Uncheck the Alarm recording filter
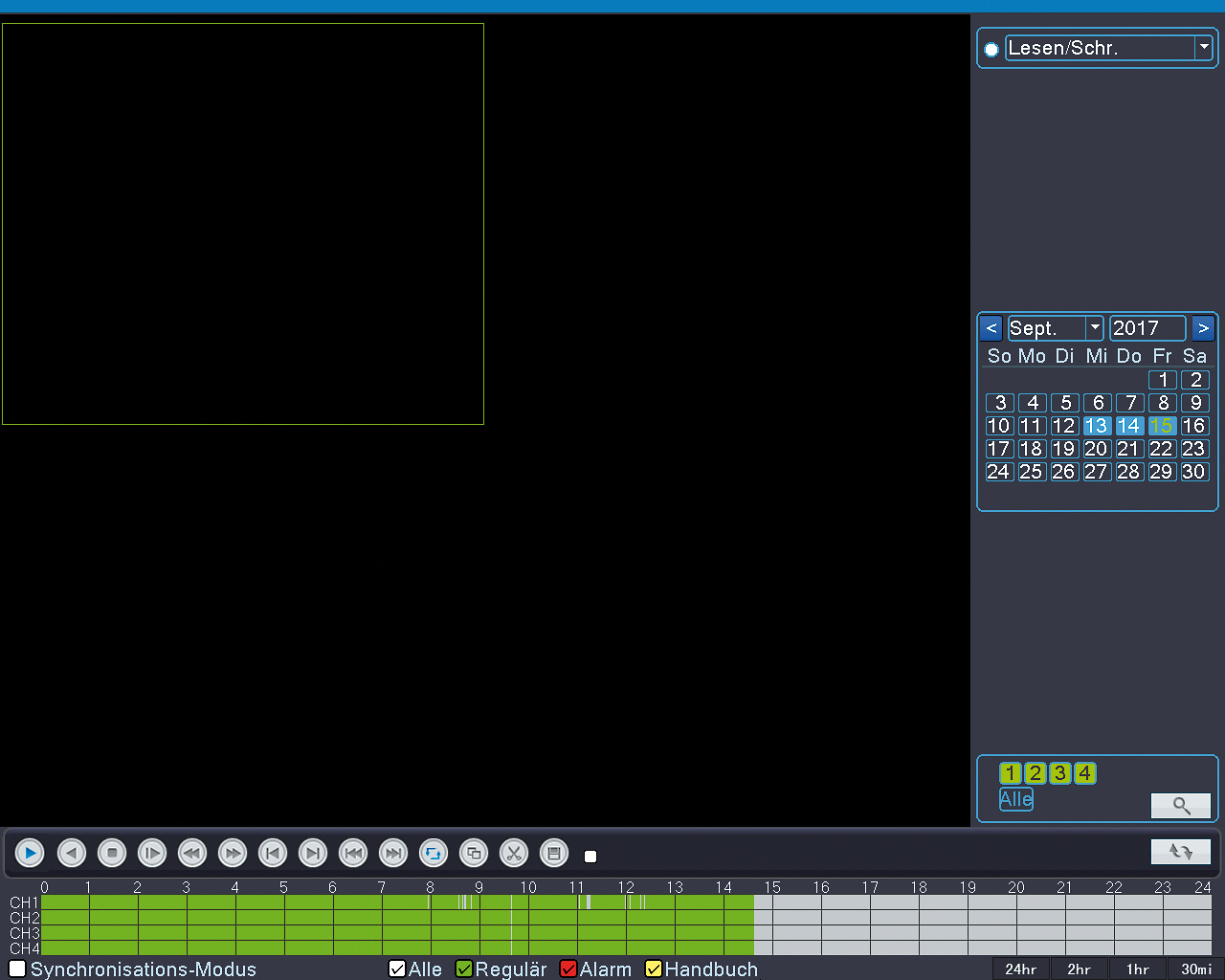Viewport: 1225px width, 980px height. pyautogui.click(x=568, y=969)
